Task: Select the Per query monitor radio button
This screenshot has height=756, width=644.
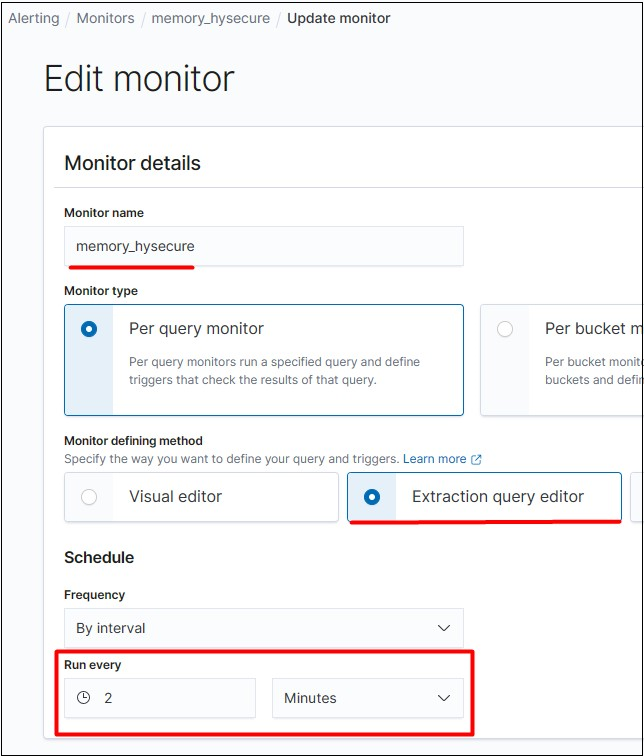Action: point(89,329)
